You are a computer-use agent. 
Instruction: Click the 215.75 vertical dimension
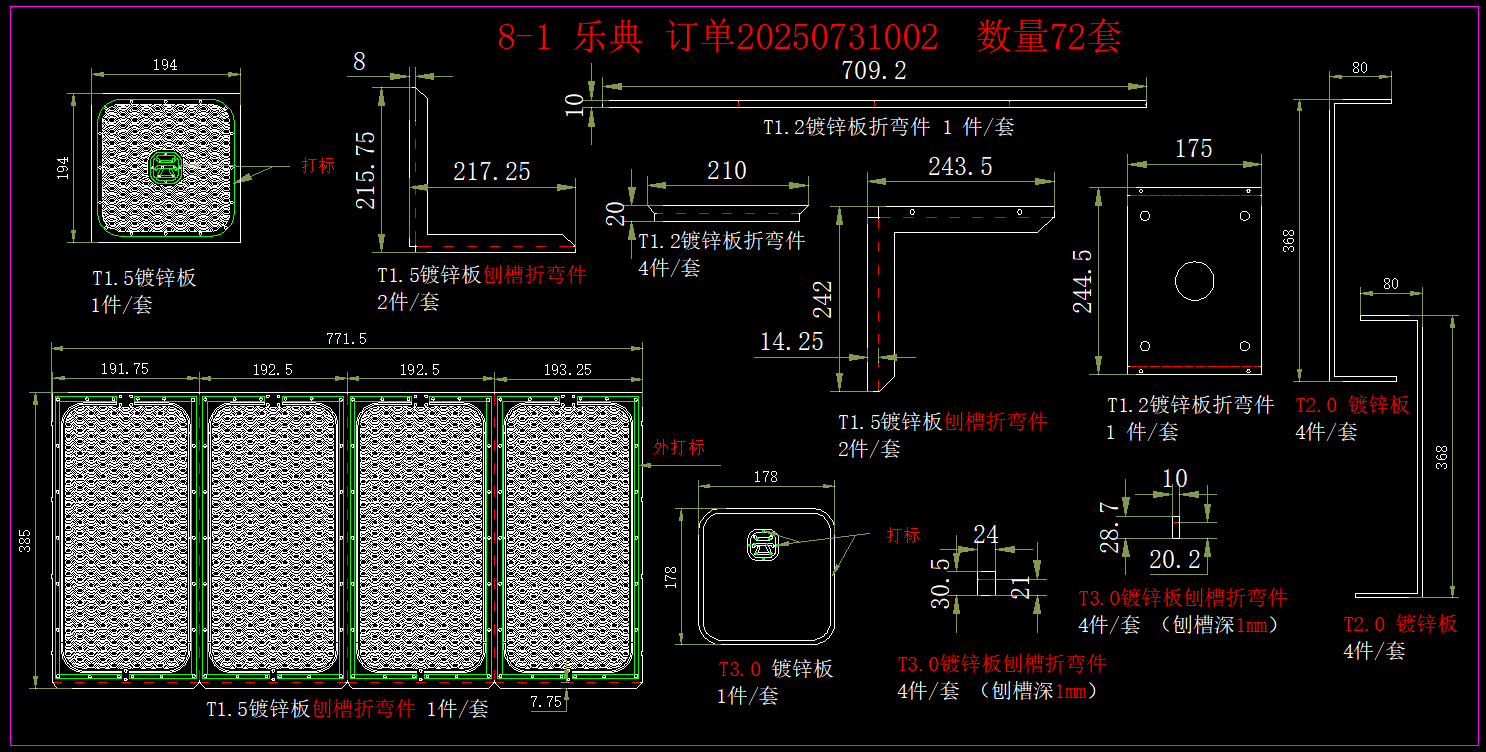pyautogui.click(x=366, y=170)
